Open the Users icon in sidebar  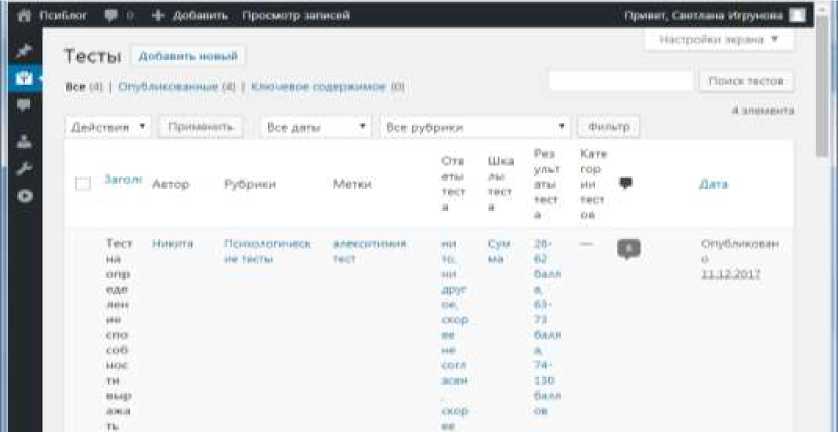click(x=24, y=142)
